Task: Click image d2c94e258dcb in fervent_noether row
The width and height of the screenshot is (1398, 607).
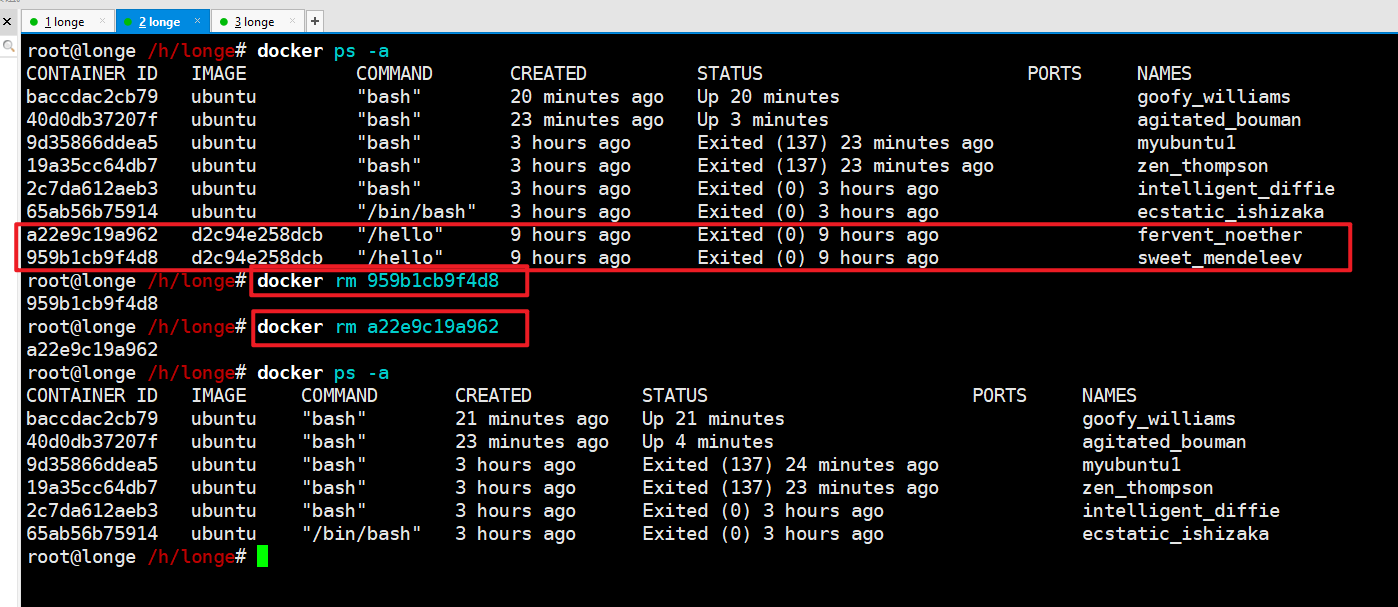Action: point(257,235)
